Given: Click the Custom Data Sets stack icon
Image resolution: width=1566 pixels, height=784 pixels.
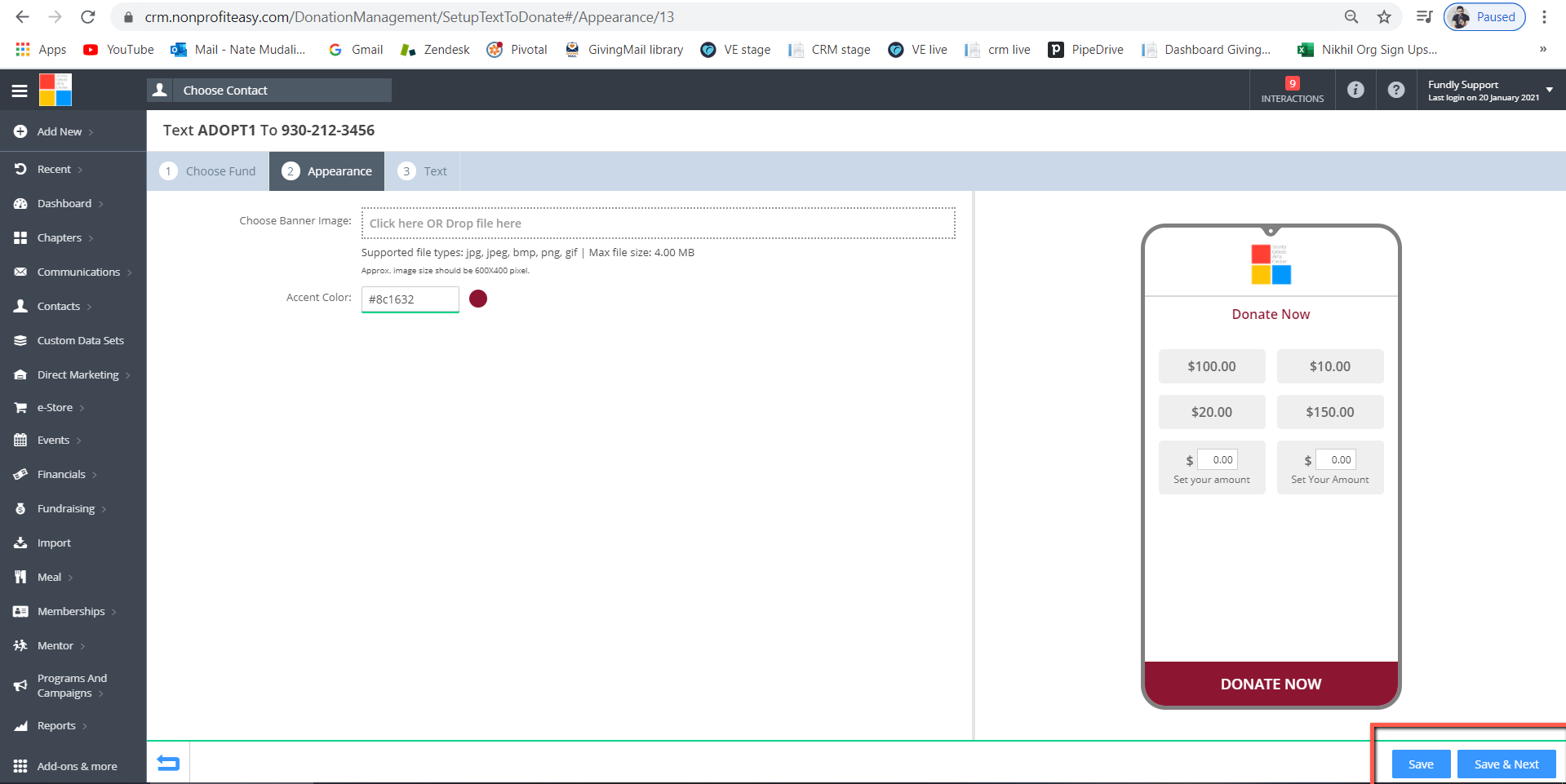Looking at the screenshot, I should [x=20, y=340].
